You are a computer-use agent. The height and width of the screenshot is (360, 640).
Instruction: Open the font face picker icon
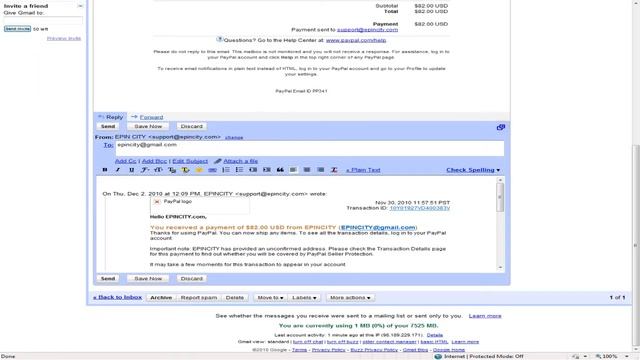(145, 170)
